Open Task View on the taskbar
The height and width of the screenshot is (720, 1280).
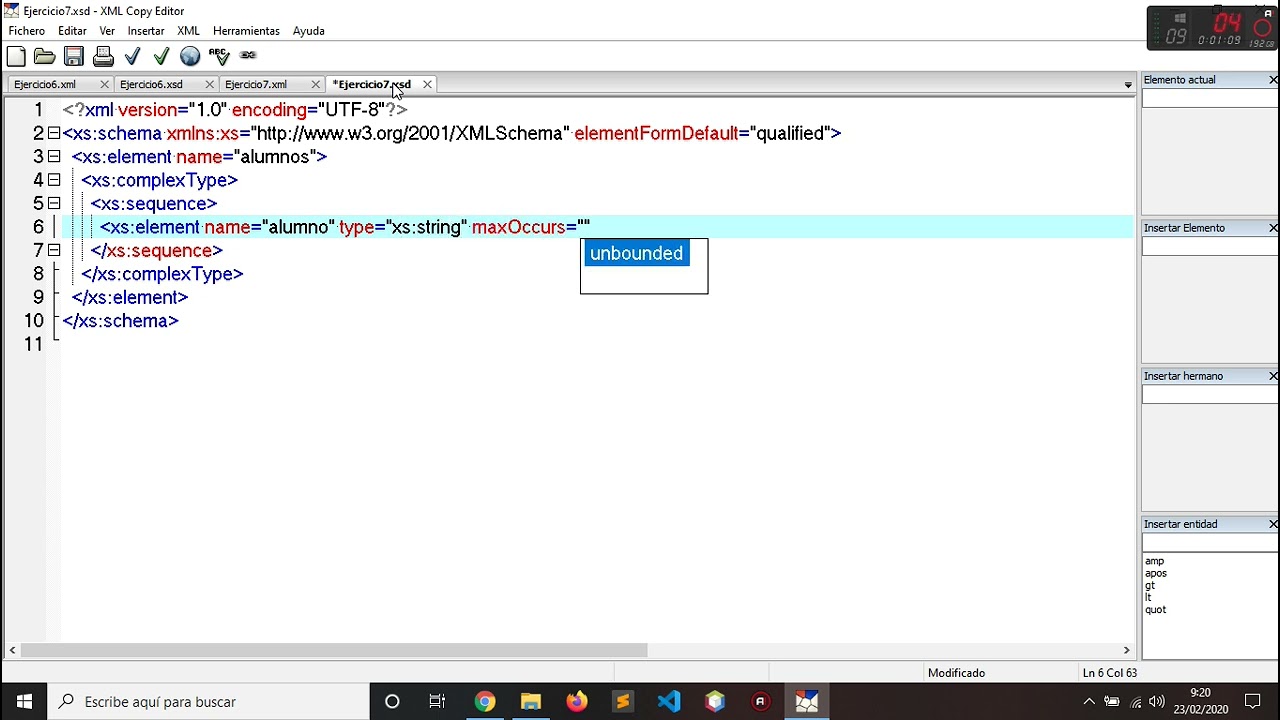click(x=437, y=702)
